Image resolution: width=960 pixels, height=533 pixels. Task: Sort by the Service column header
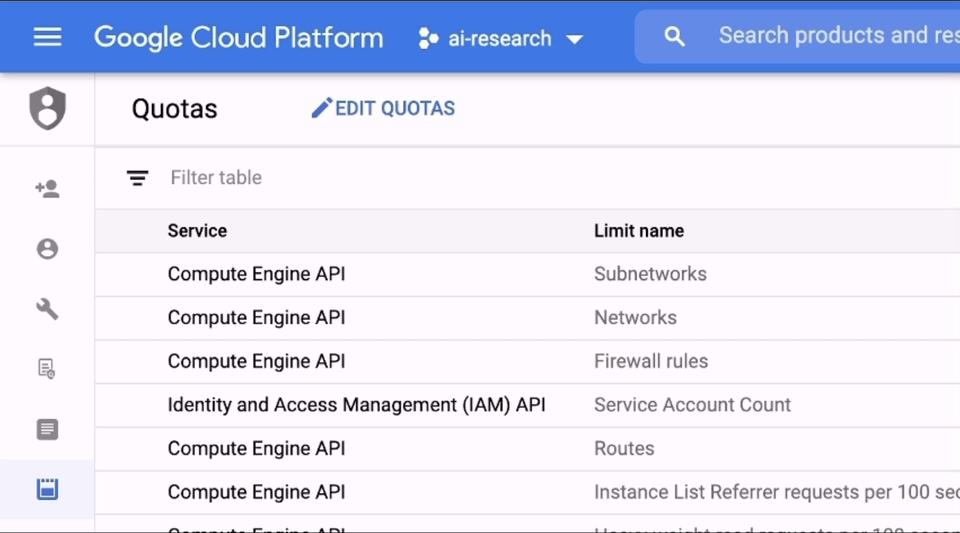coord(197,231)
